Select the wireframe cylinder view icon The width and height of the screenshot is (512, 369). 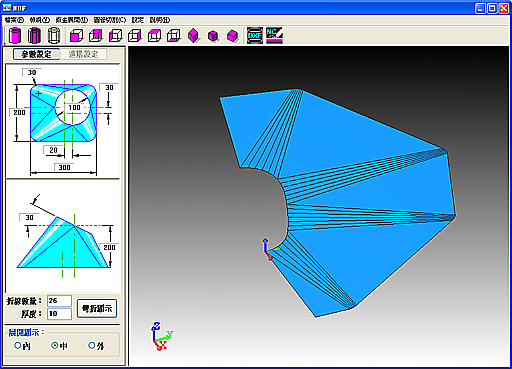tap(54, 35)
